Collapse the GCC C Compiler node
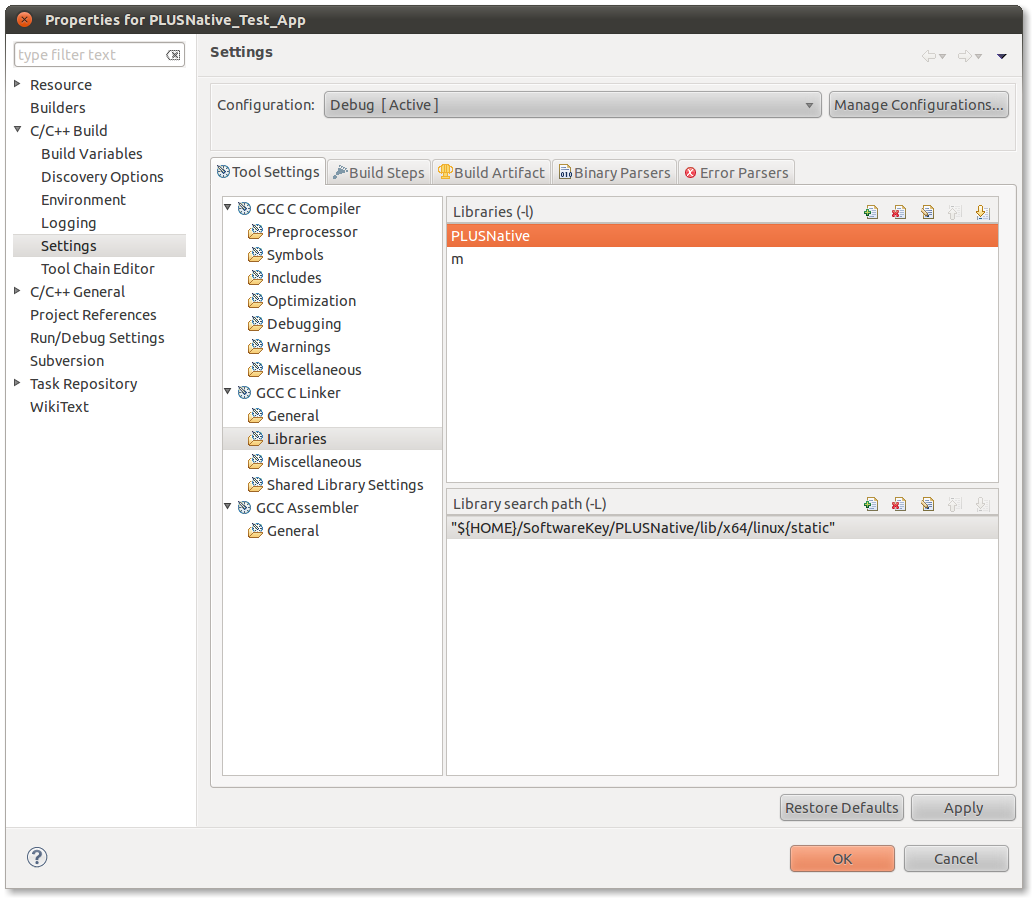The height and width of the screenshot is (898, 1032). point(228,207)
